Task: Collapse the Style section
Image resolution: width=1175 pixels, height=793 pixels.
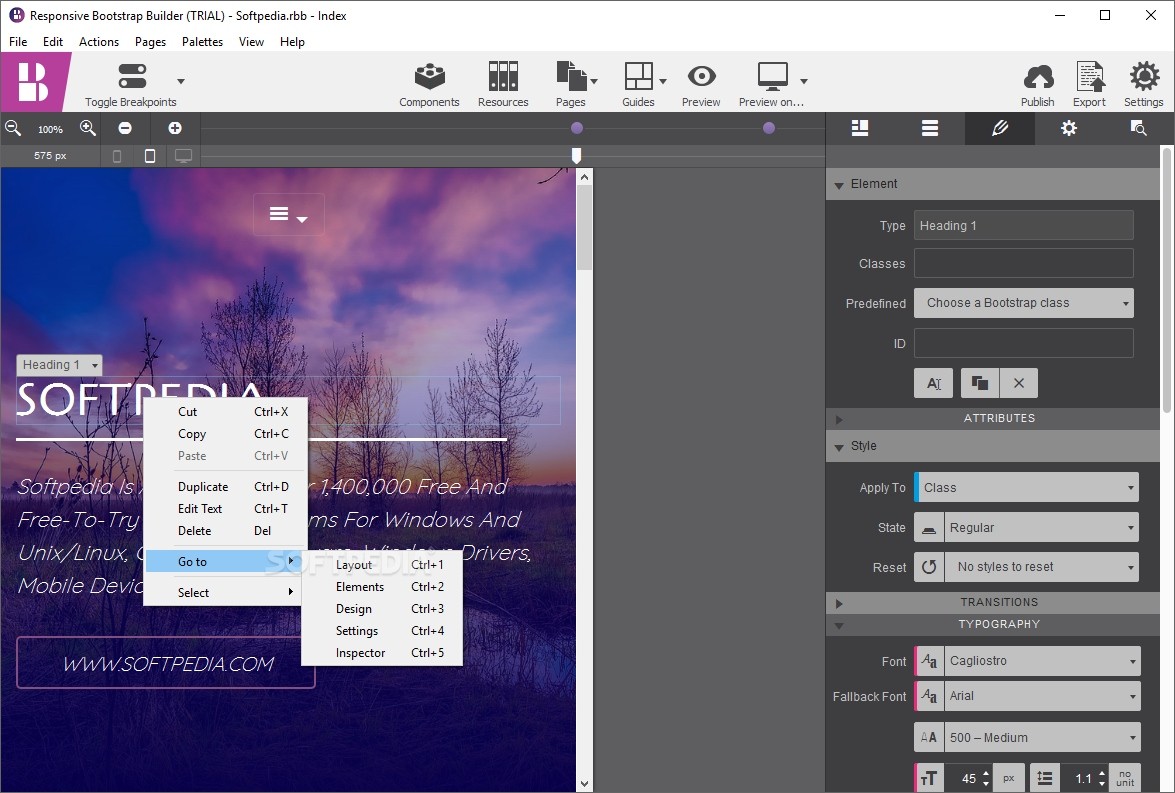Action: point(839,447)
